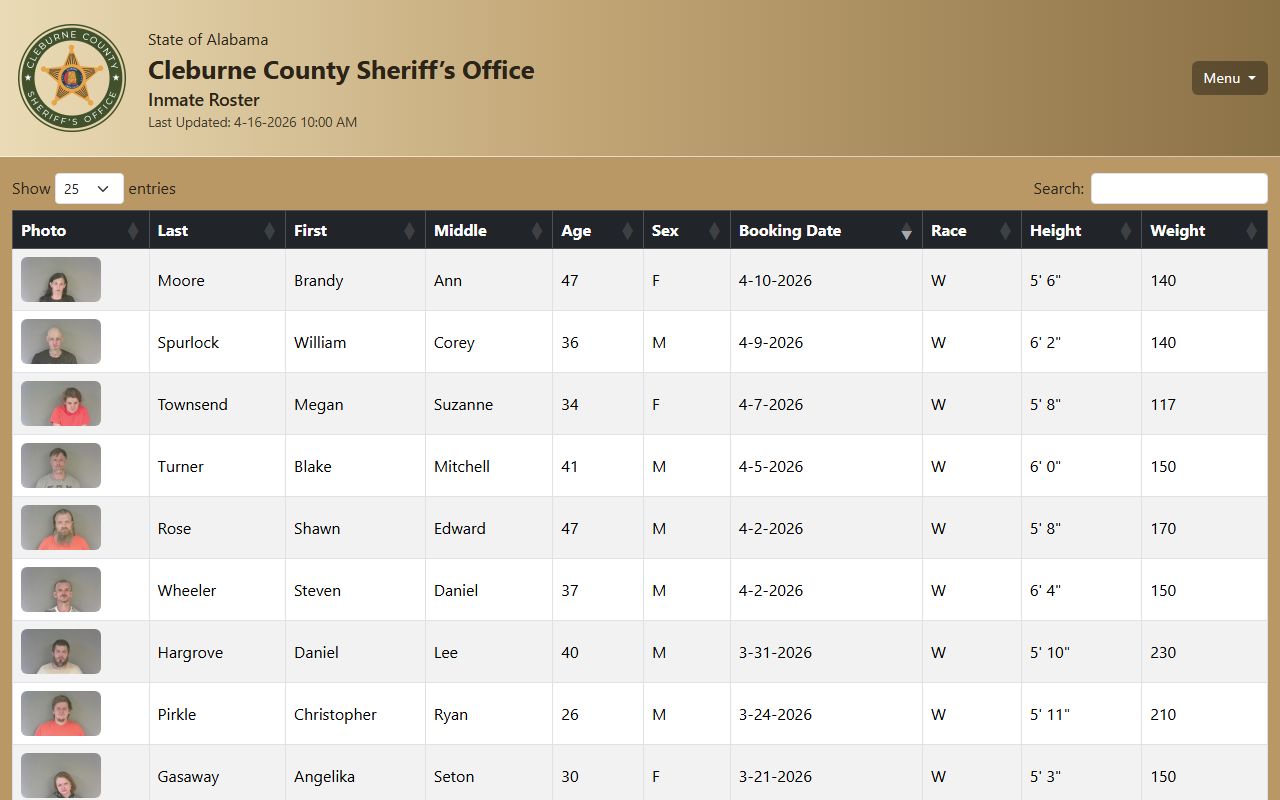Sort table by Photo column header
Viewport: 1280px width, 800px height.
click(x=81, y=230)
